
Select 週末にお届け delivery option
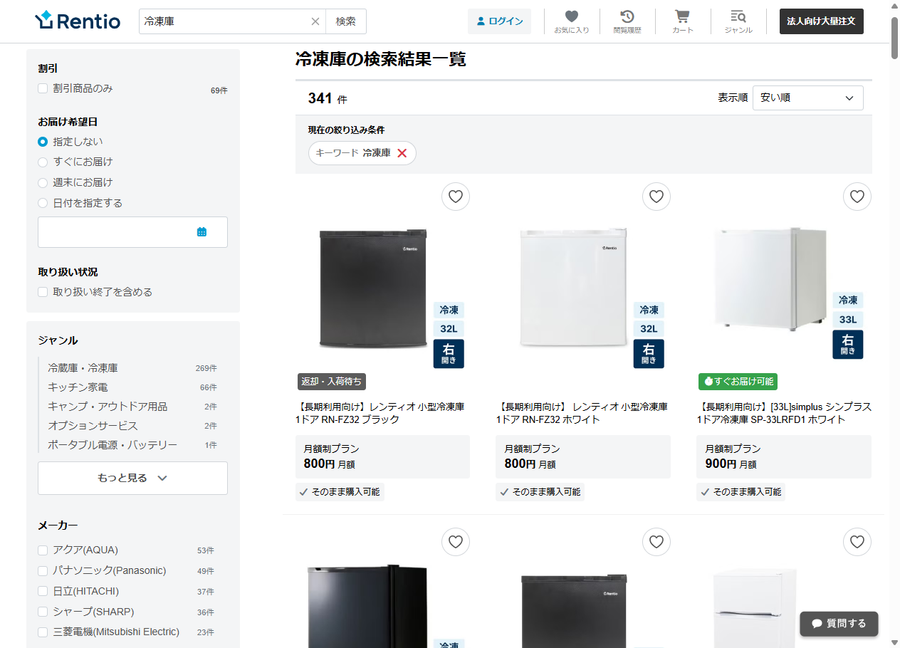click(42, 183)
